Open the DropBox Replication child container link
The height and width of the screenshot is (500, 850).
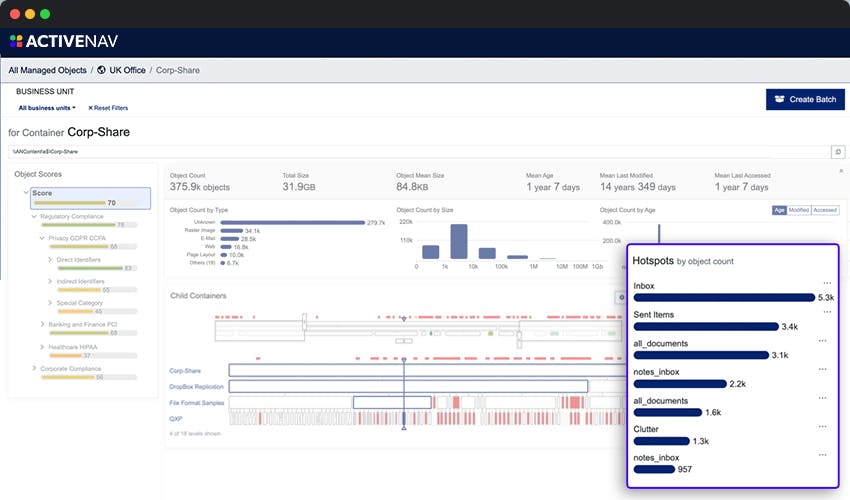point(196,386)
